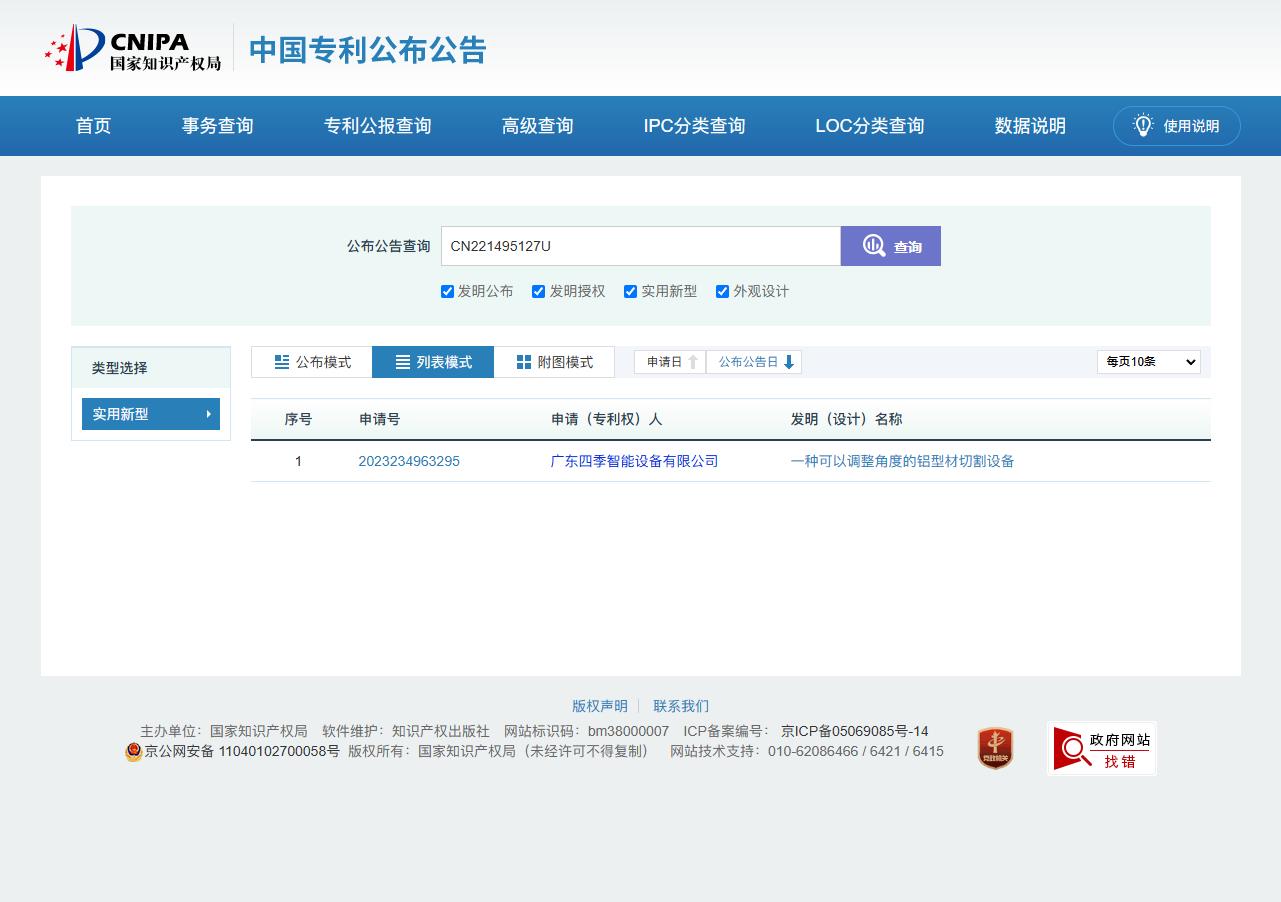Expand the 实用新型 type selection arrow
Image resolution: width=1281 pixels, height=902 pixels.
click(209, 413)
